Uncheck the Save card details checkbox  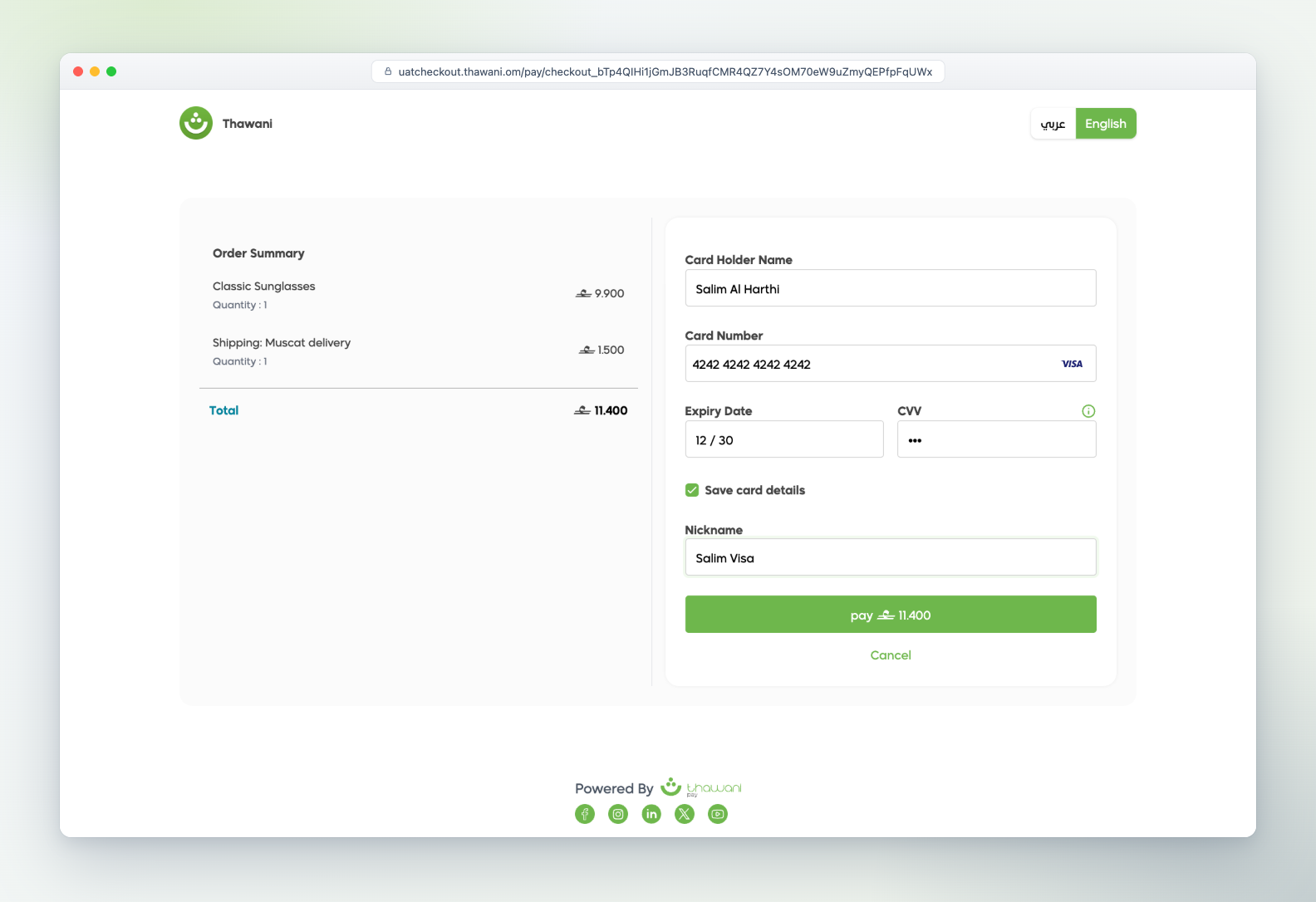coord(692,490)
